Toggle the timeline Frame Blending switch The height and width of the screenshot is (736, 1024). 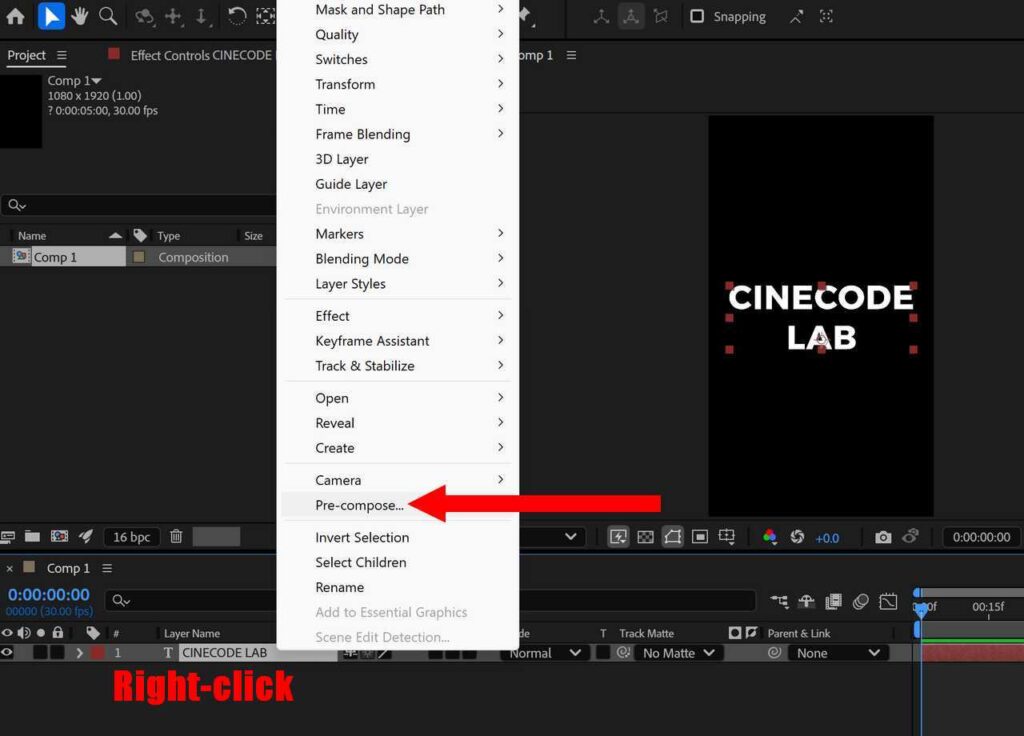(x=833, y=601)
